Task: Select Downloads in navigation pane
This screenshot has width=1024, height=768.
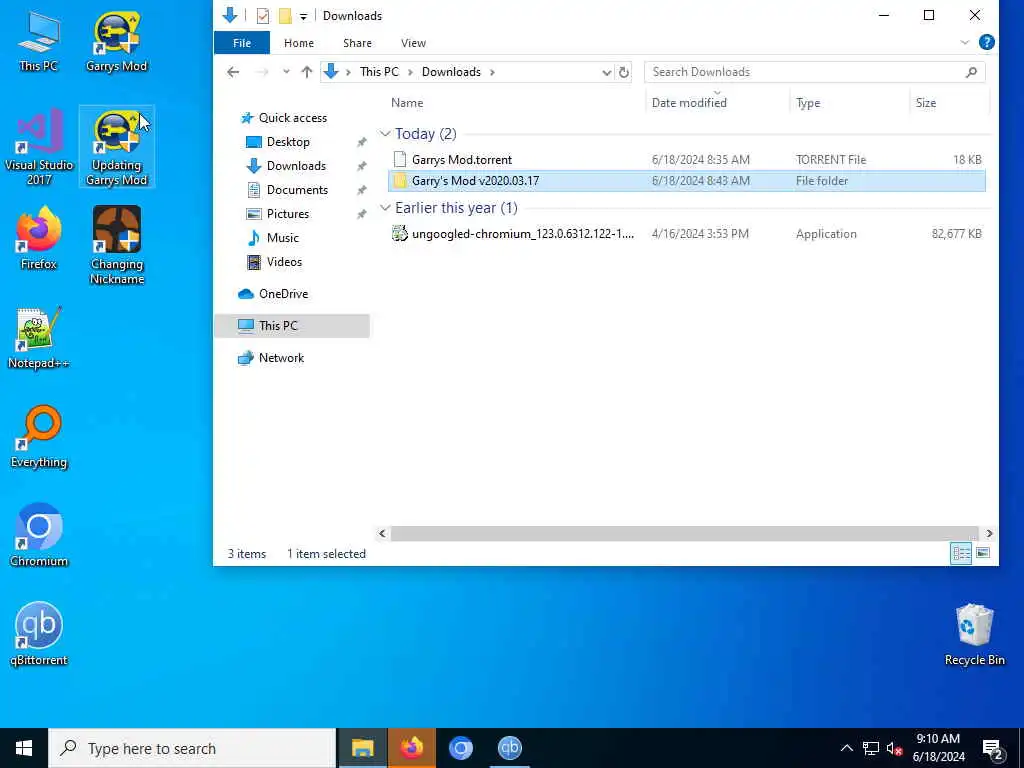Action: [296, 166]
